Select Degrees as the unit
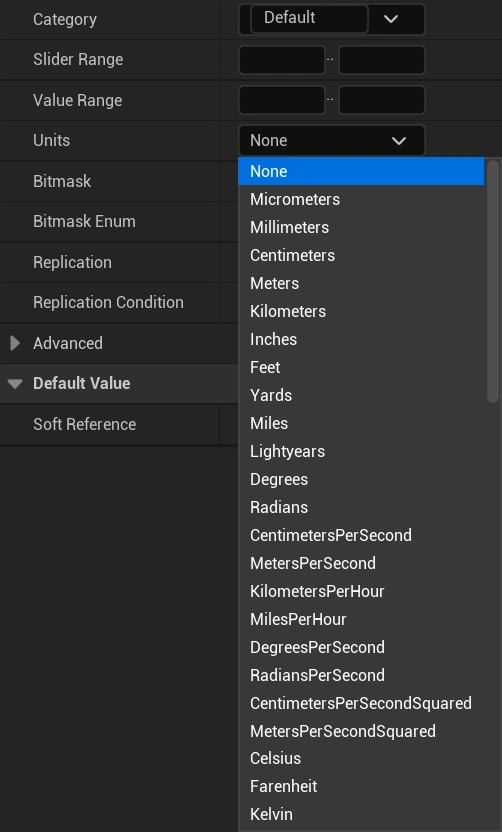 point(361,480)
